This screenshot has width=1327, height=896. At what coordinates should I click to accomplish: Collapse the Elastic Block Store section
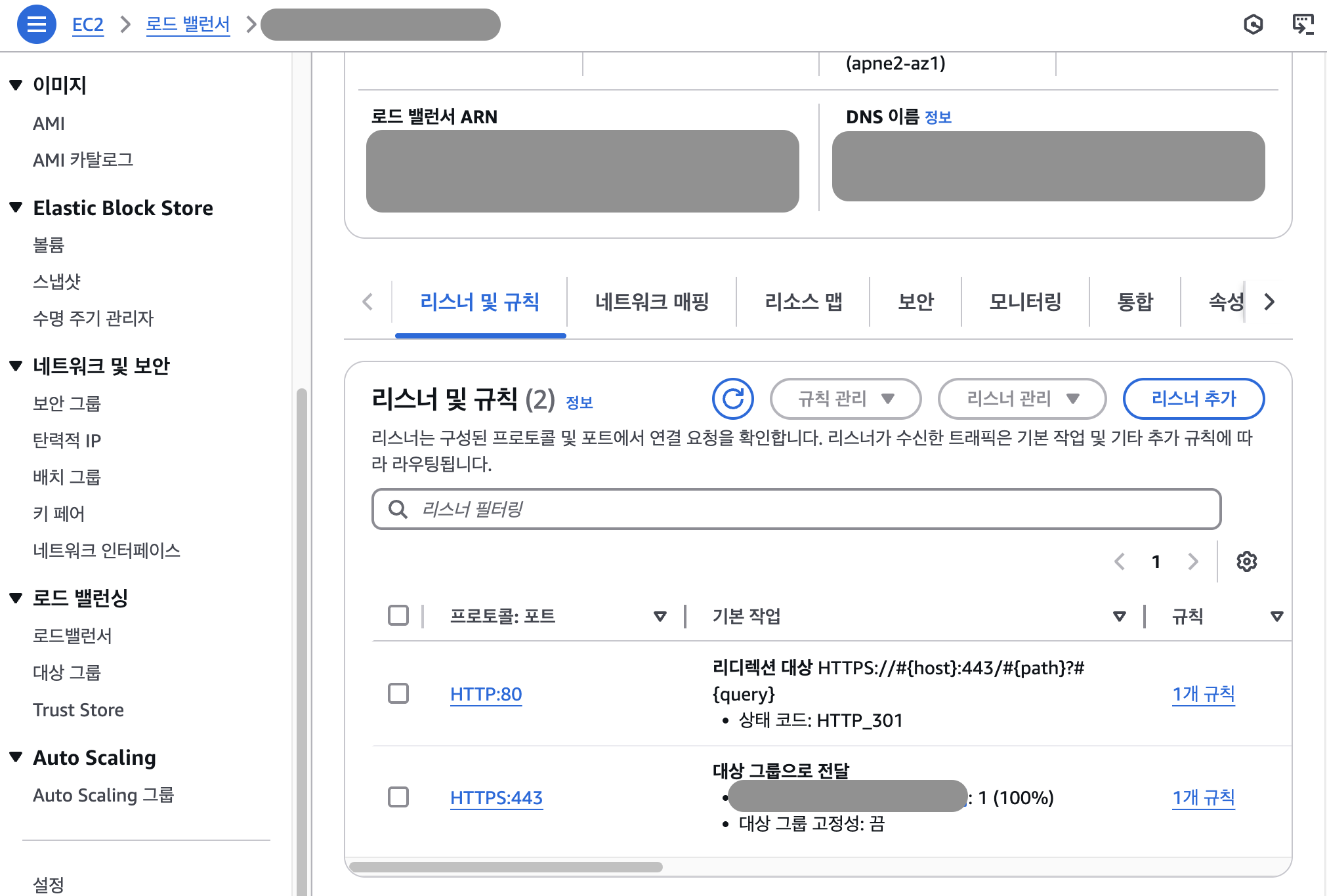[x=16, y=208]
